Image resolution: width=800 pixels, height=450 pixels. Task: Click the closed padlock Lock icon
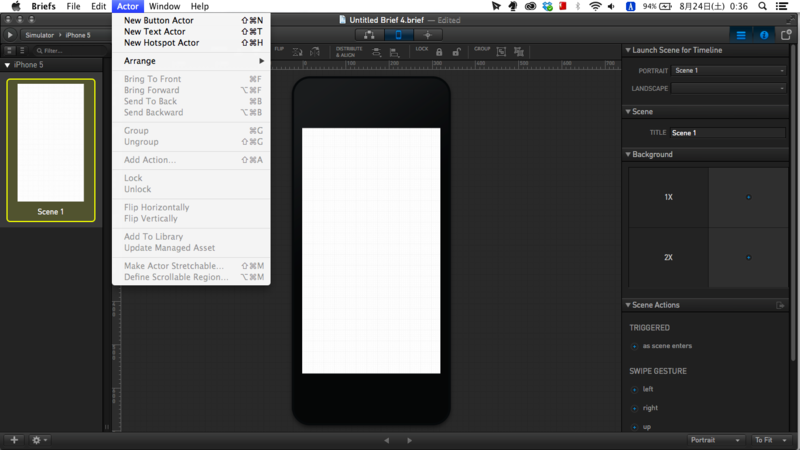pos(439,52)
